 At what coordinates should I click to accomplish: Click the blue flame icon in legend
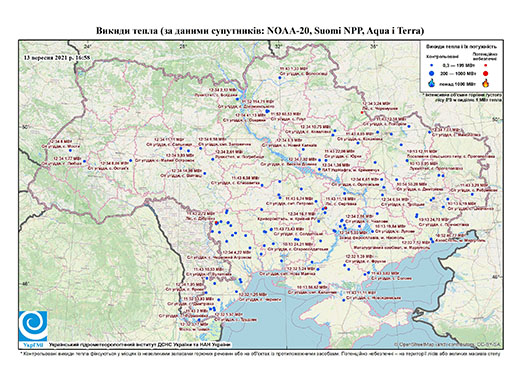(432, 83)
